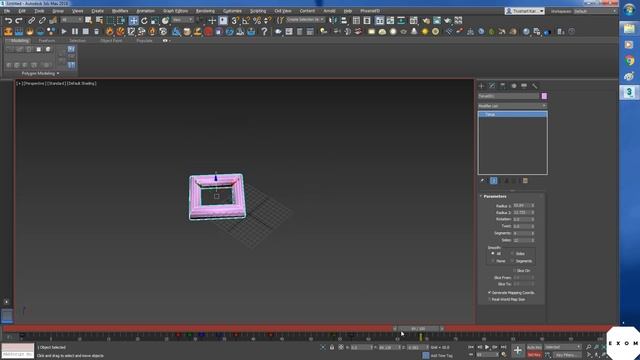Click the Go to Start button
The image size is (640, 360).
pyautogui.click(x=471, y=347)
